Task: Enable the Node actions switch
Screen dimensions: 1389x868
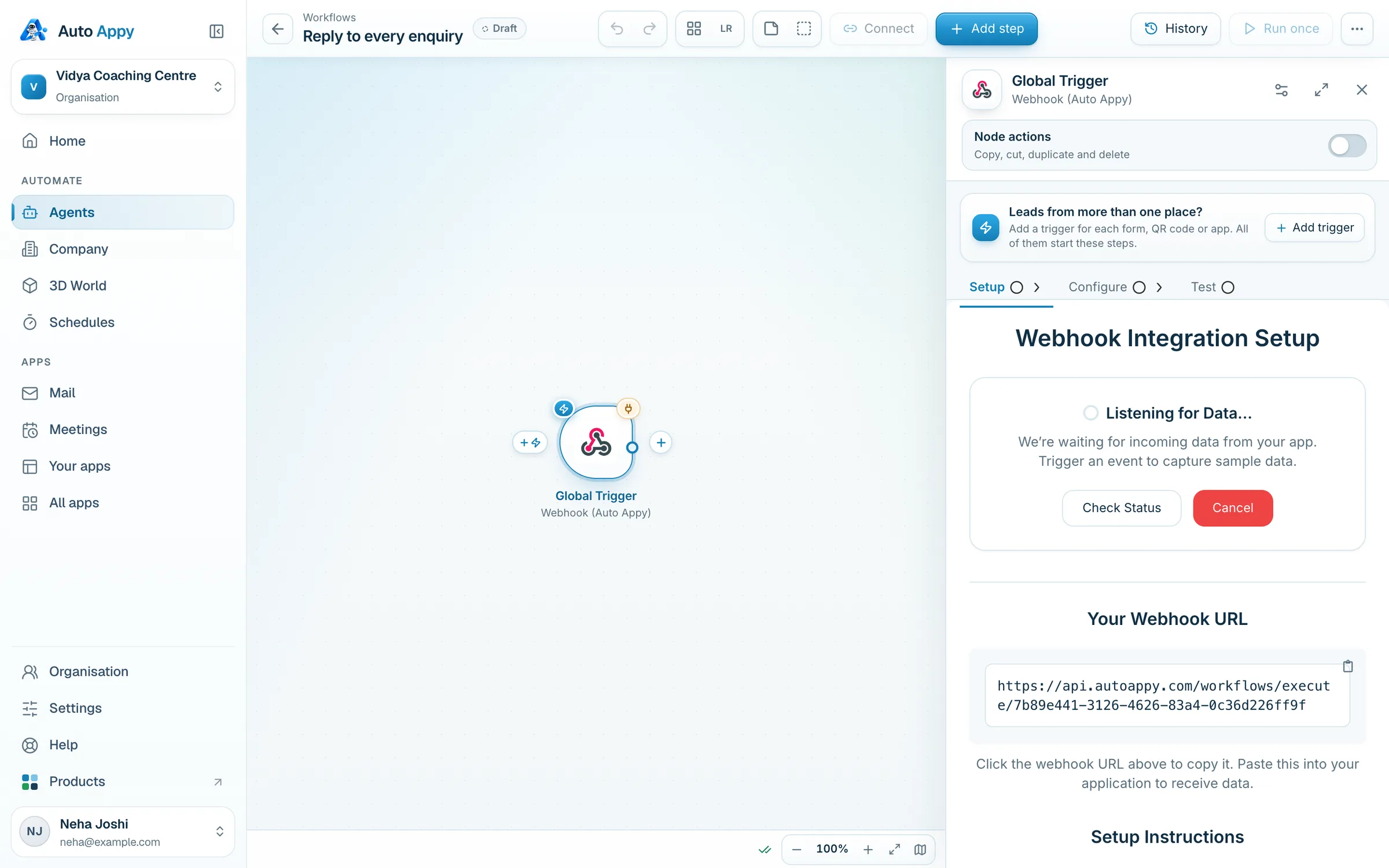Action: pyautogui.click(x=1347, y=145)
